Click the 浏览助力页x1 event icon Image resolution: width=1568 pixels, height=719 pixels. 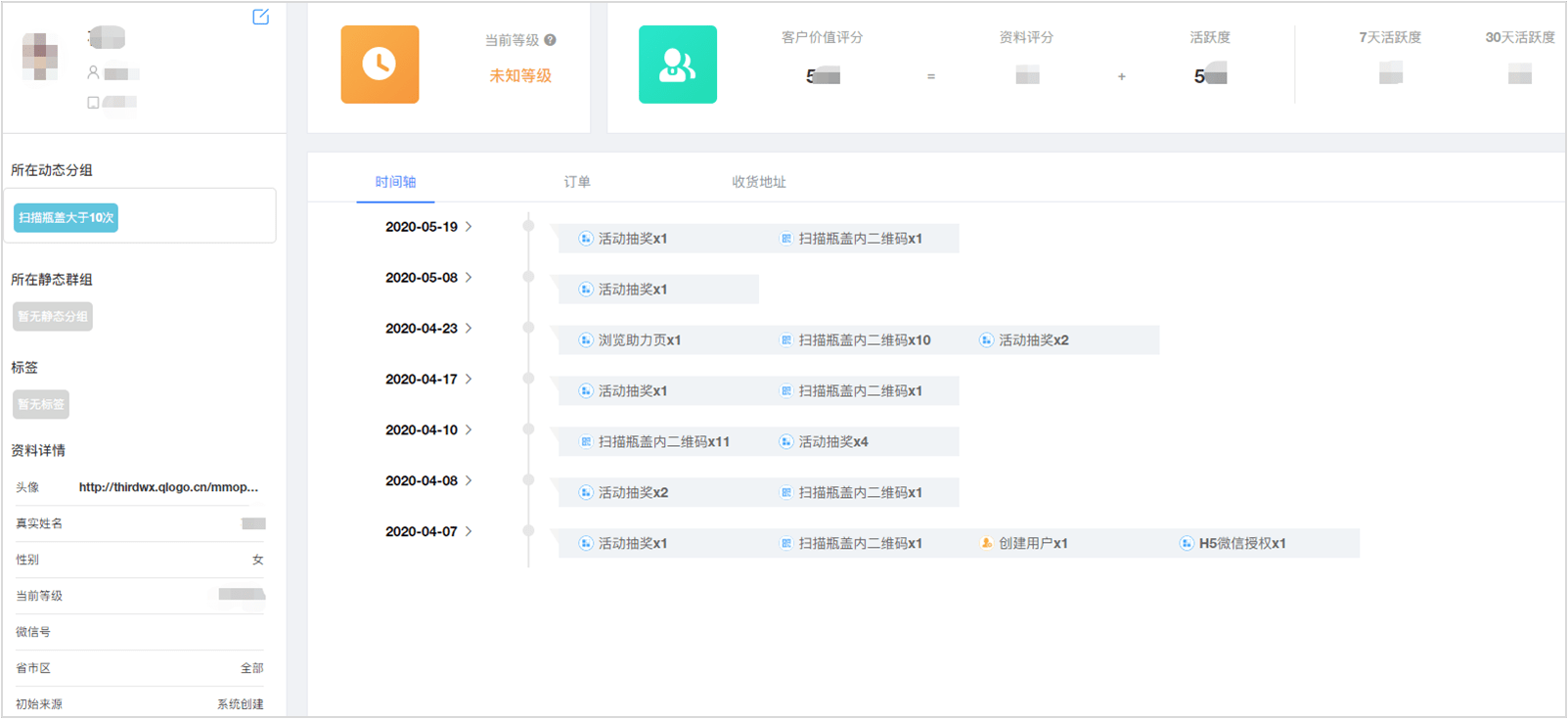(585, 340)
